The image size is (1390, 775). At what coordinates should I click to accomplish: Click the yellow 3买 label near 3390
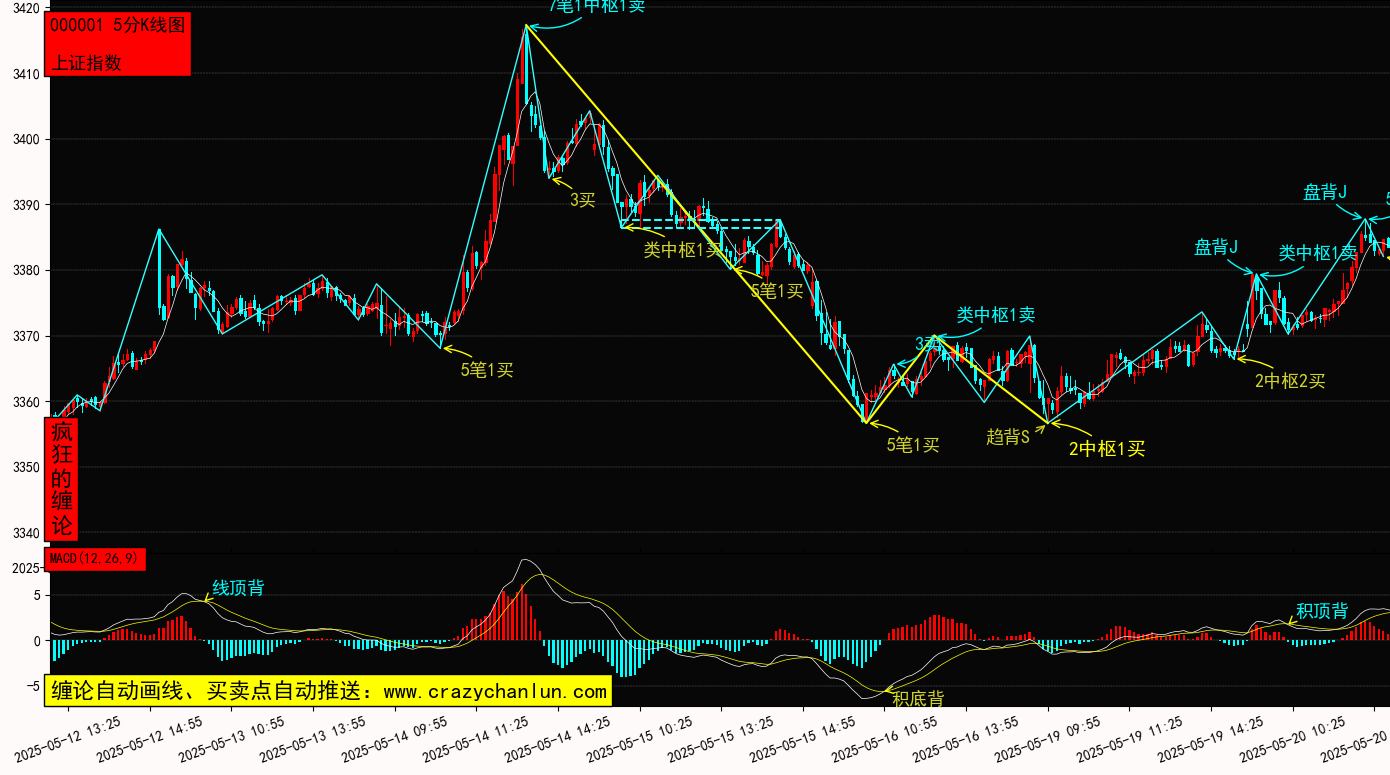click(582, 200)
